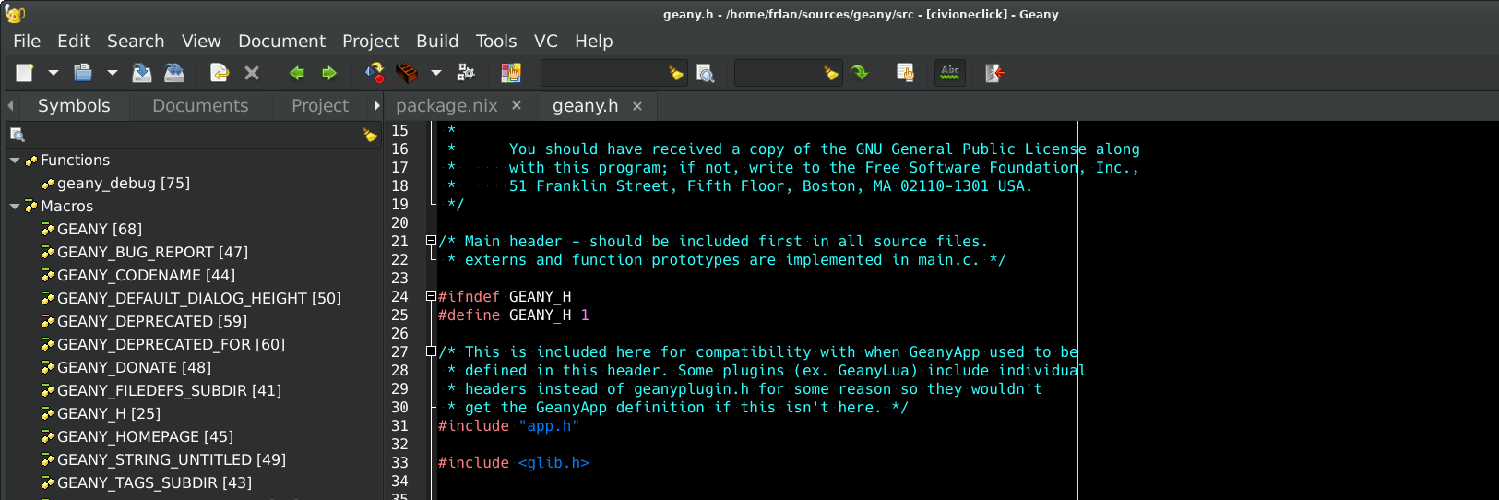Click the Execute gears icon

click(465, 73)
